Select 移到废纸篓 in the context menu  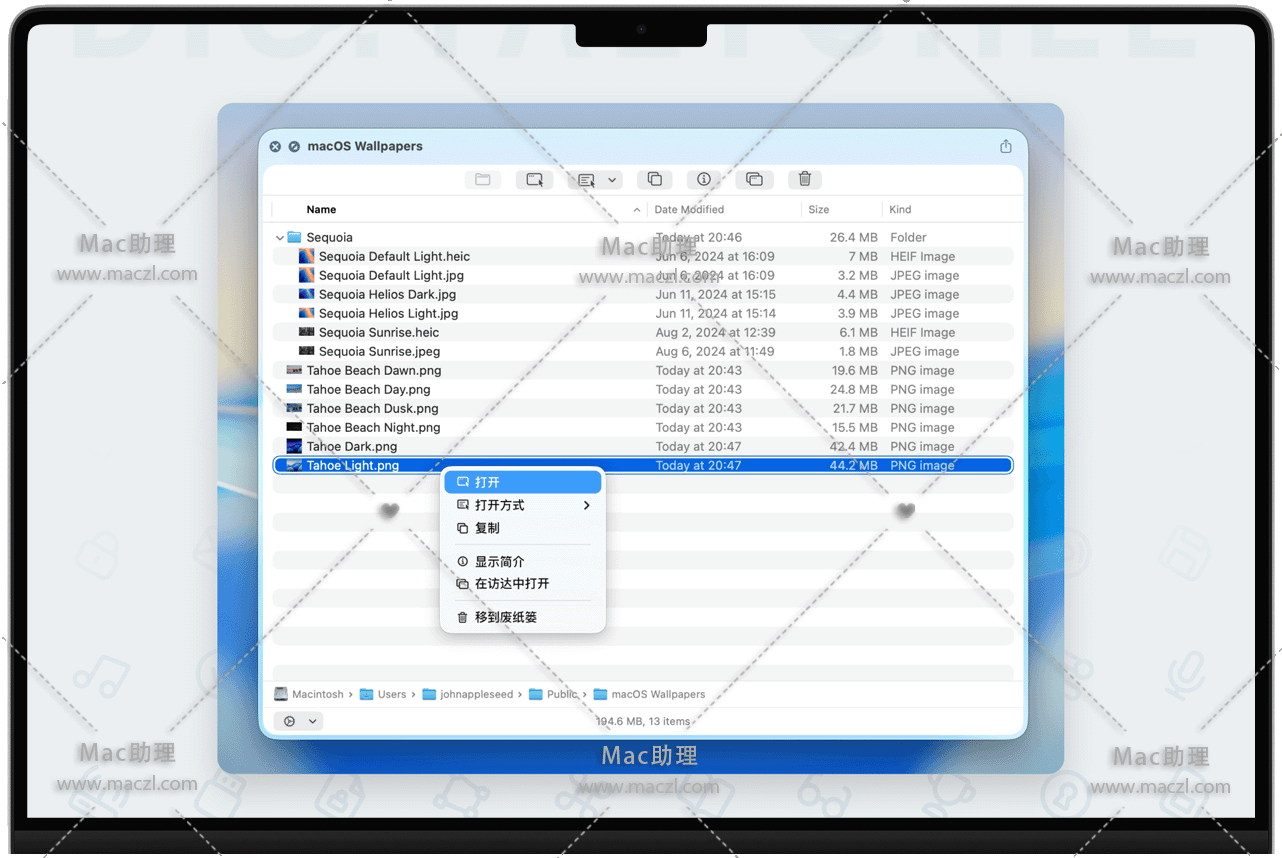(523, 617)
